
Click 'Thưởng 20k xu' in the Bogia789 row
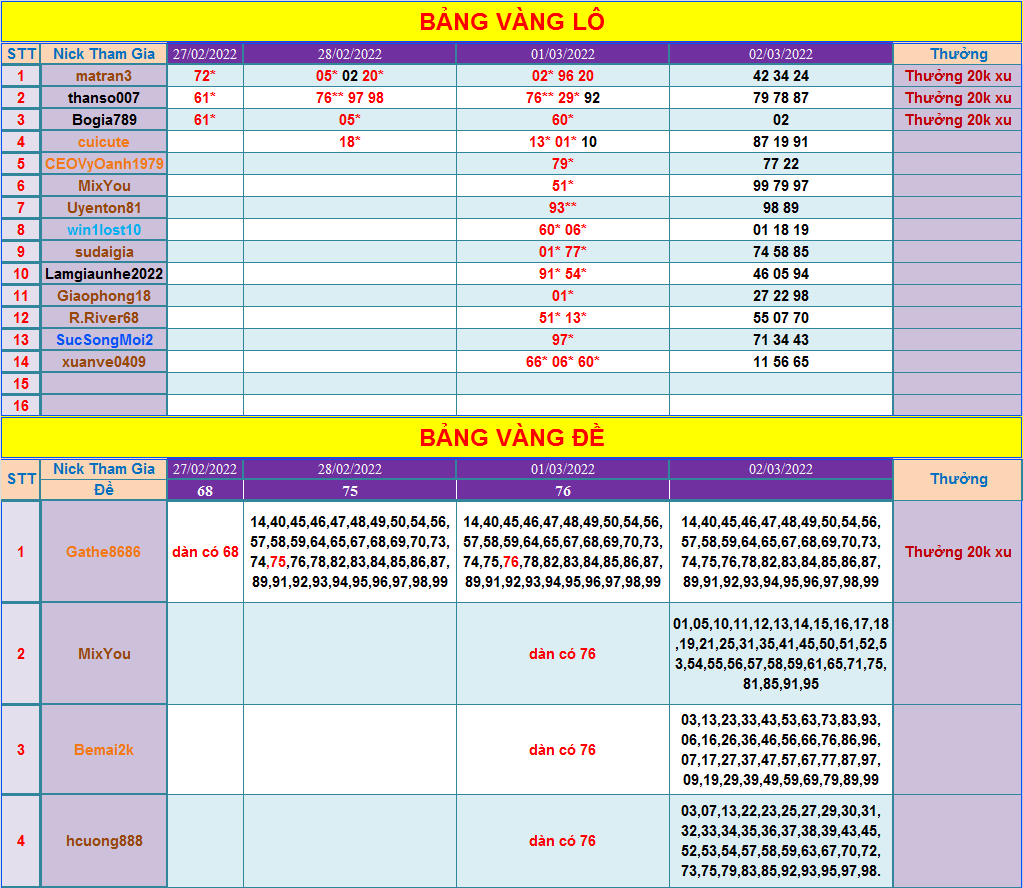click(x=958, y=120)
